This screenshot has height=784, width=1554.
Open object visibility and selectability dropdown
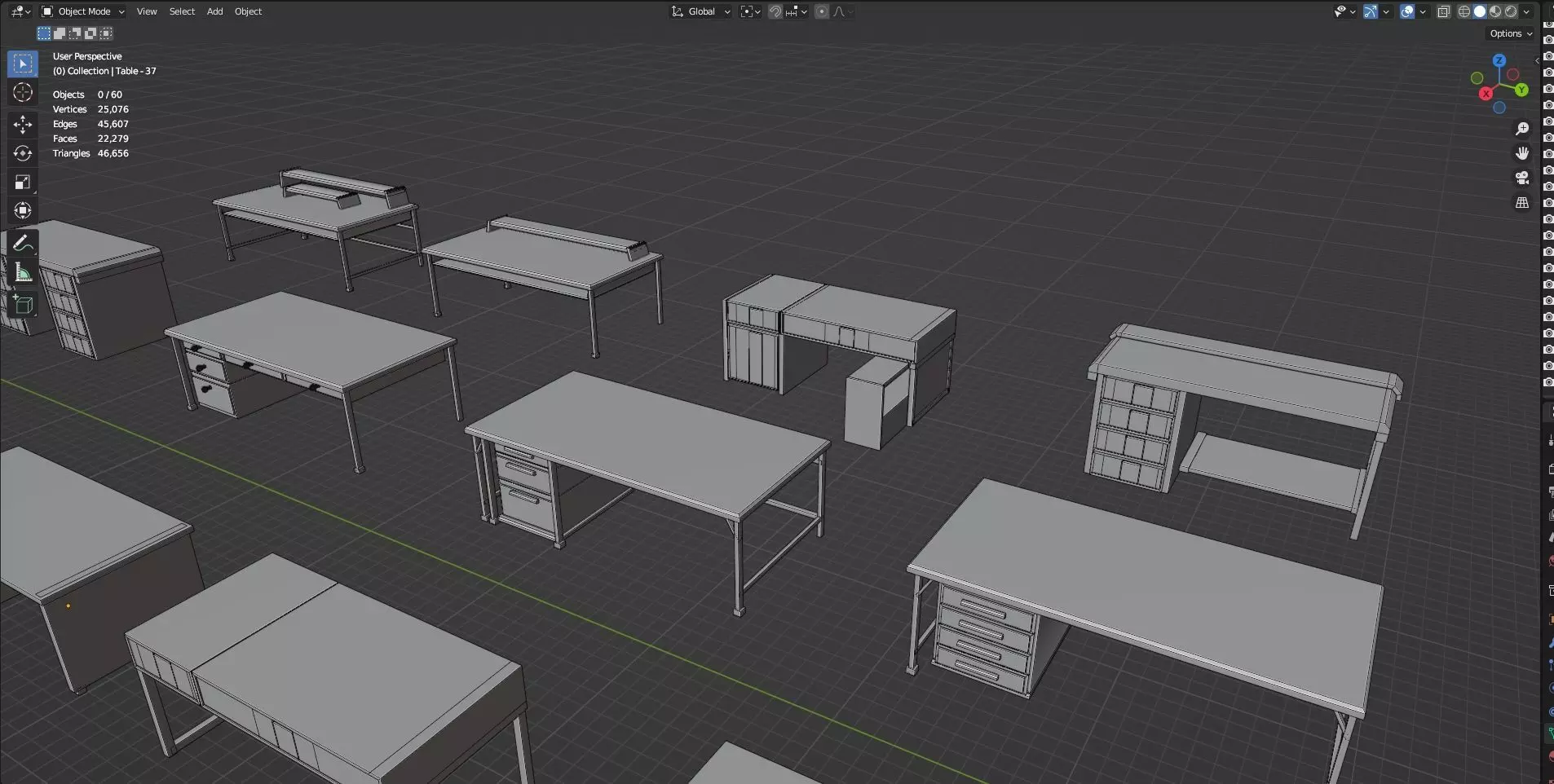tap(1344, 11)
